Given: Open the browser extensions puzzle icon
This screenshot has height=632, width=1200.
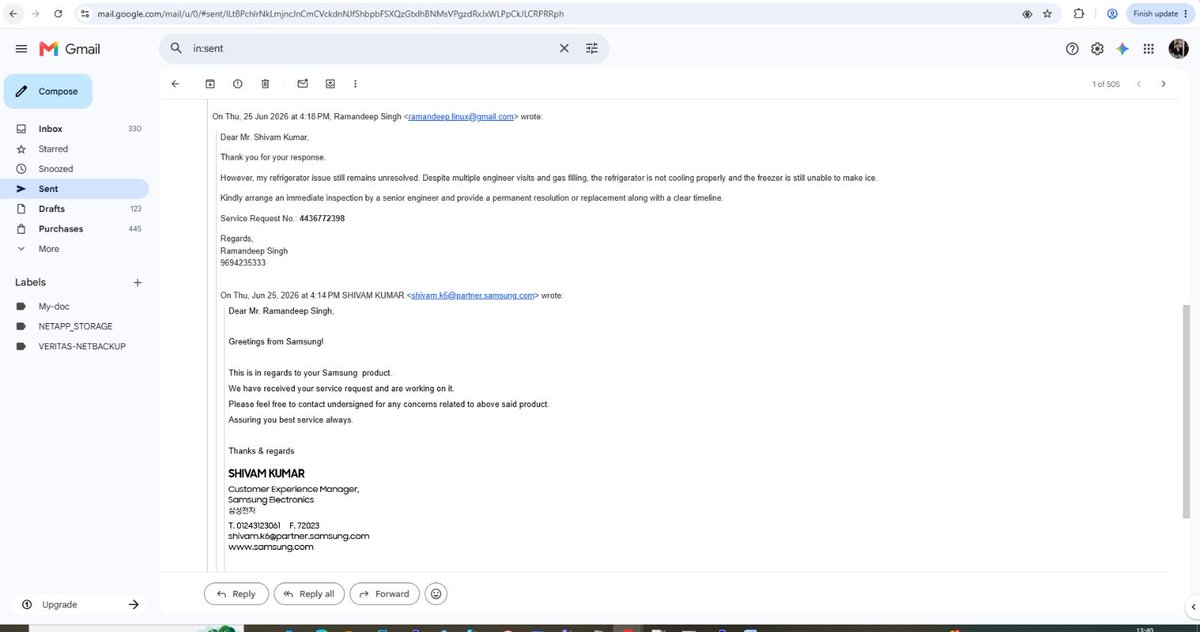Looking at the screenshot, I should [1079, 14].
